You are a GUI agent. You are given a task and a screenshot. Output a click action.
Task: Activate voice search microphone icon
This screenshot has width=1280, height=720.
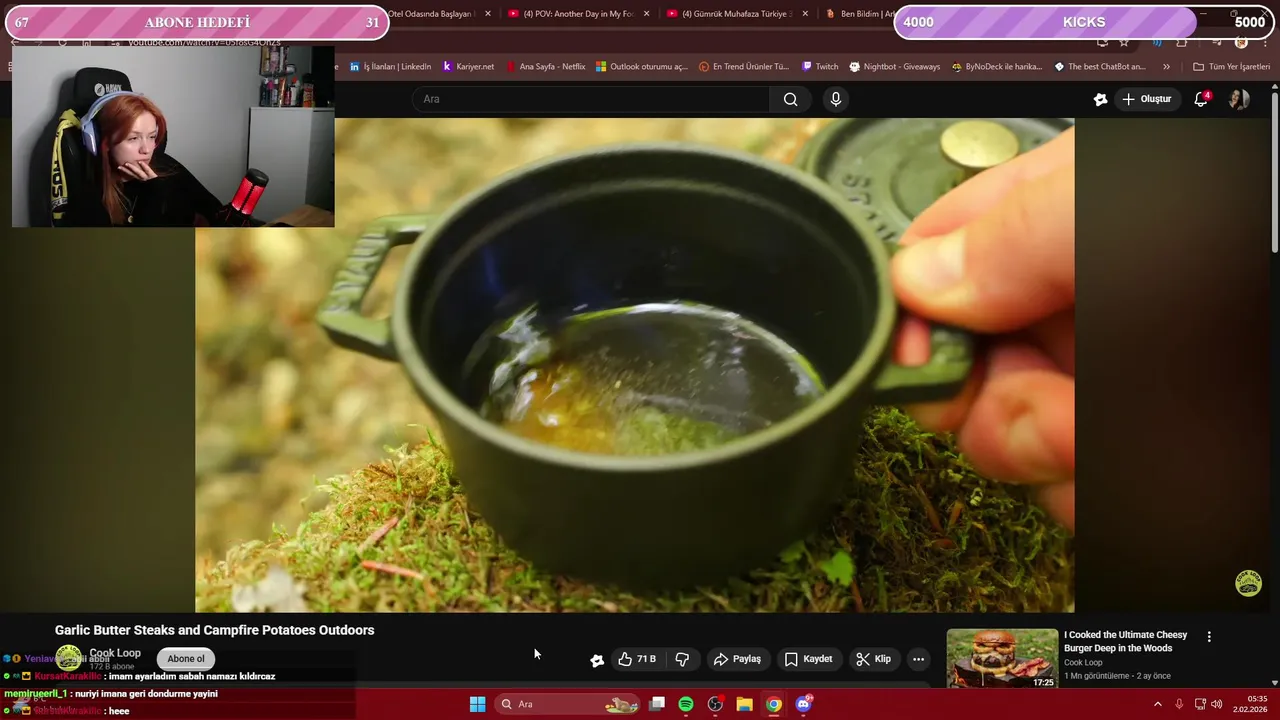click(x=836, y=99)
